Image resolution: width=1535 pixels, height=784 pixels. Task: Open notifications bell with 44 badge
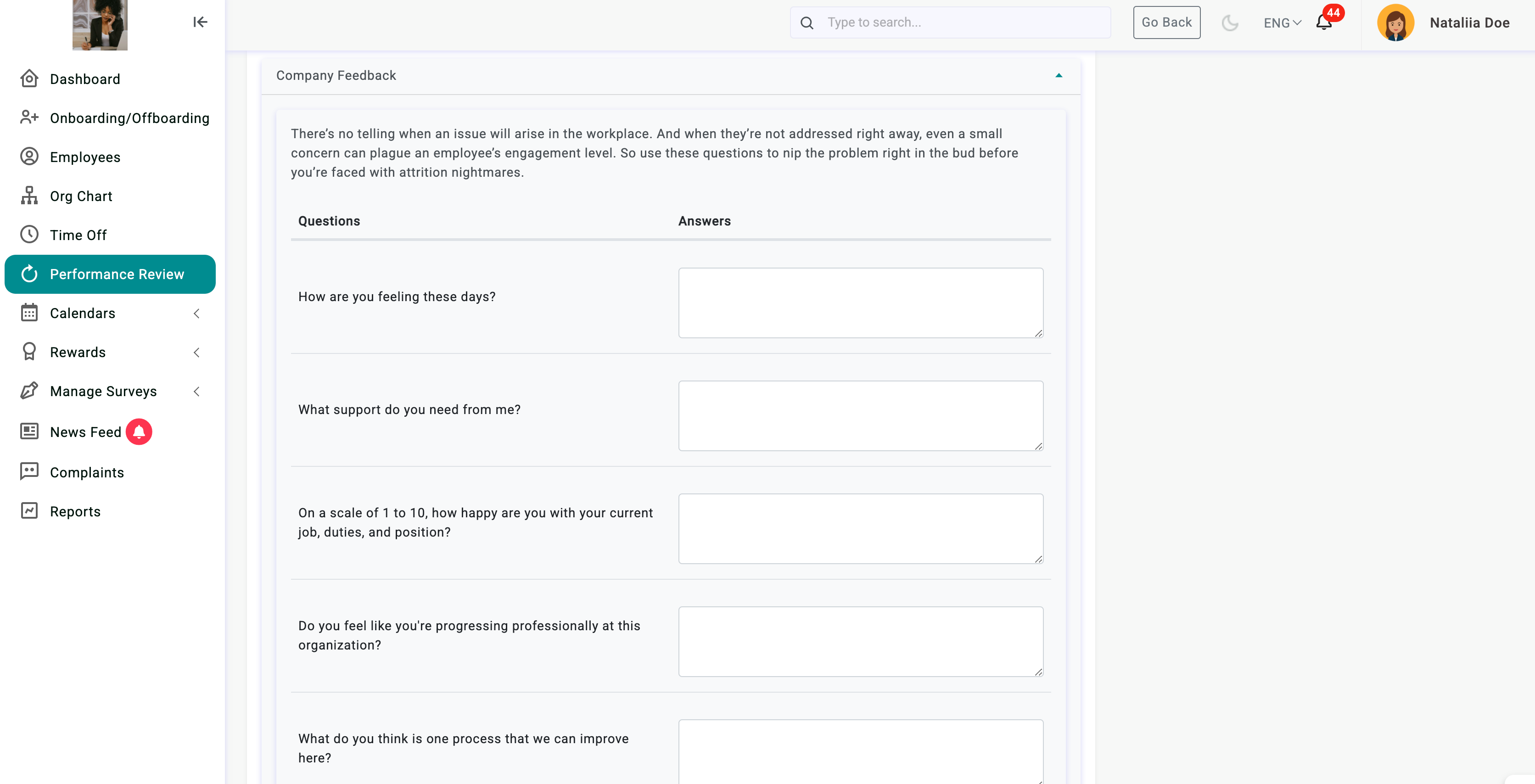pyautogui.click(x=1324, y=22)
